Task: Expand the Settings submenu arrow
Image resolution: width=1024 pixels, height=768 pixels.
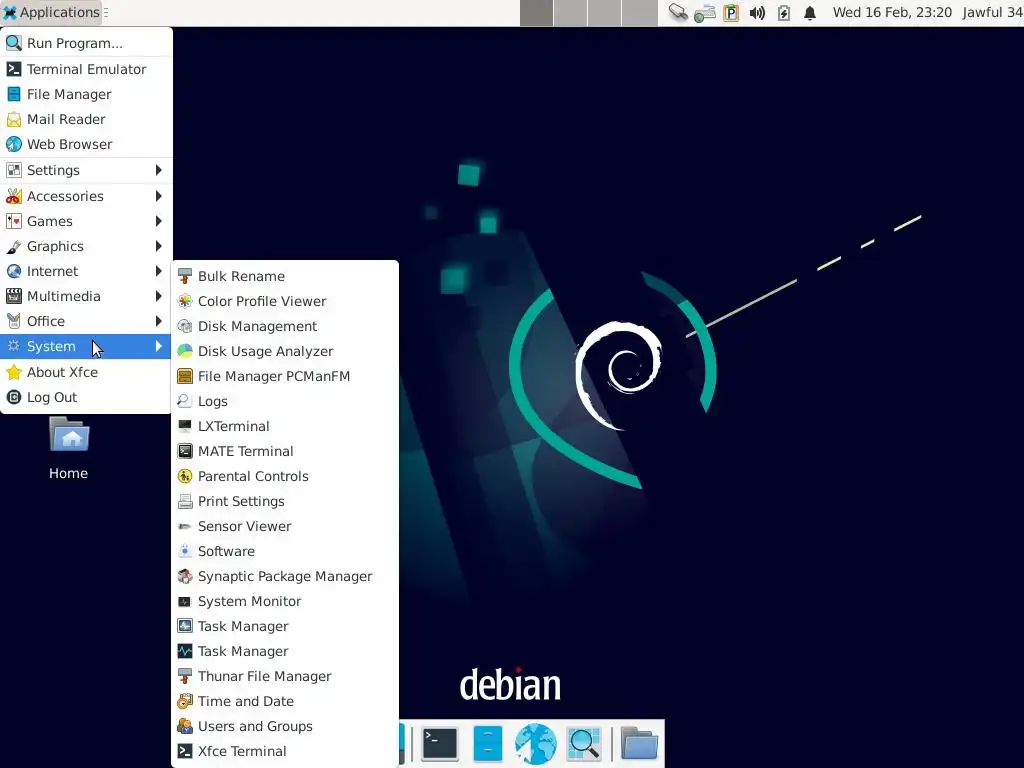Action: click(159, 170)
